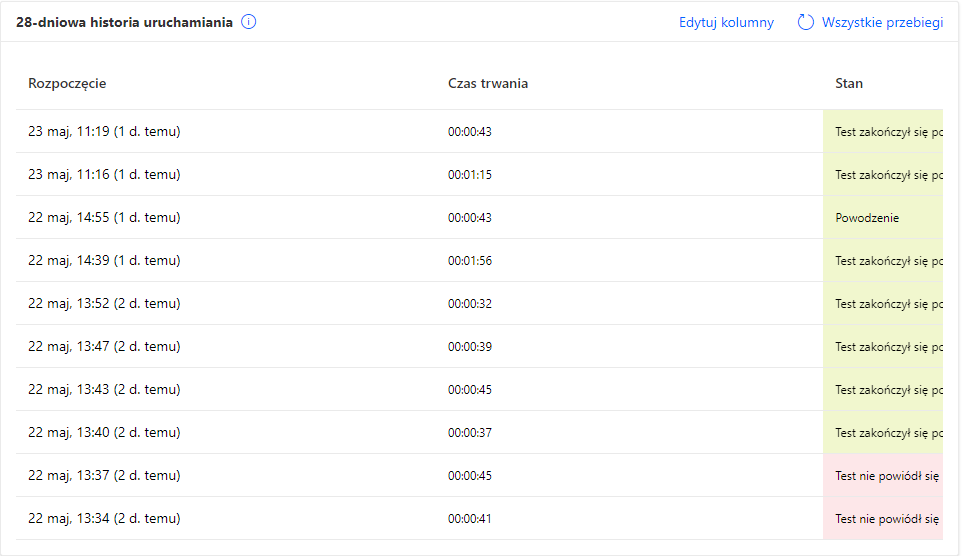Open Wszystkie przebiegi link
The image size is (965, 556).
(x=882, y=22)
